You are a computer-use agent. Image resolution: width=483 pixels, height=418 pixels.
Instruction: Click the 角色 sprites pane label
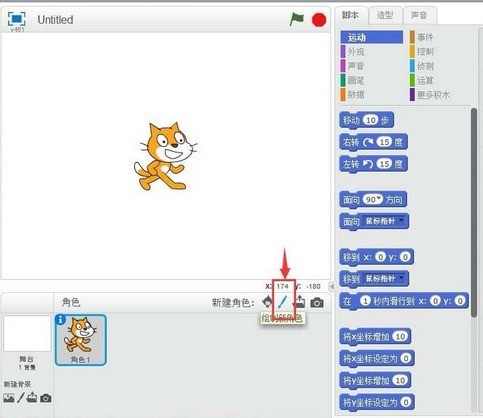click(x=71, y=302)
